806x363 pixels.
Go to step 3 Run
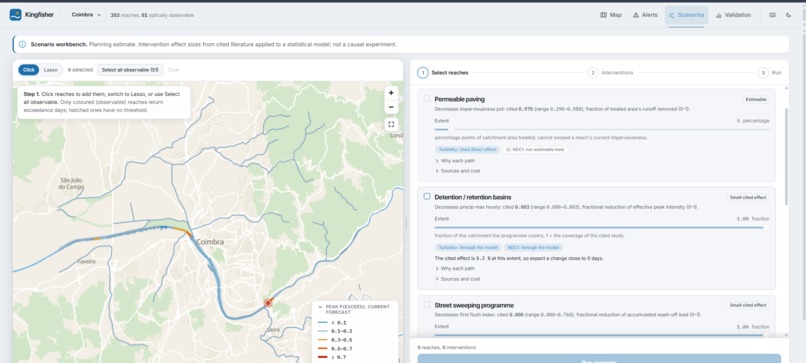tap(770, 73)
